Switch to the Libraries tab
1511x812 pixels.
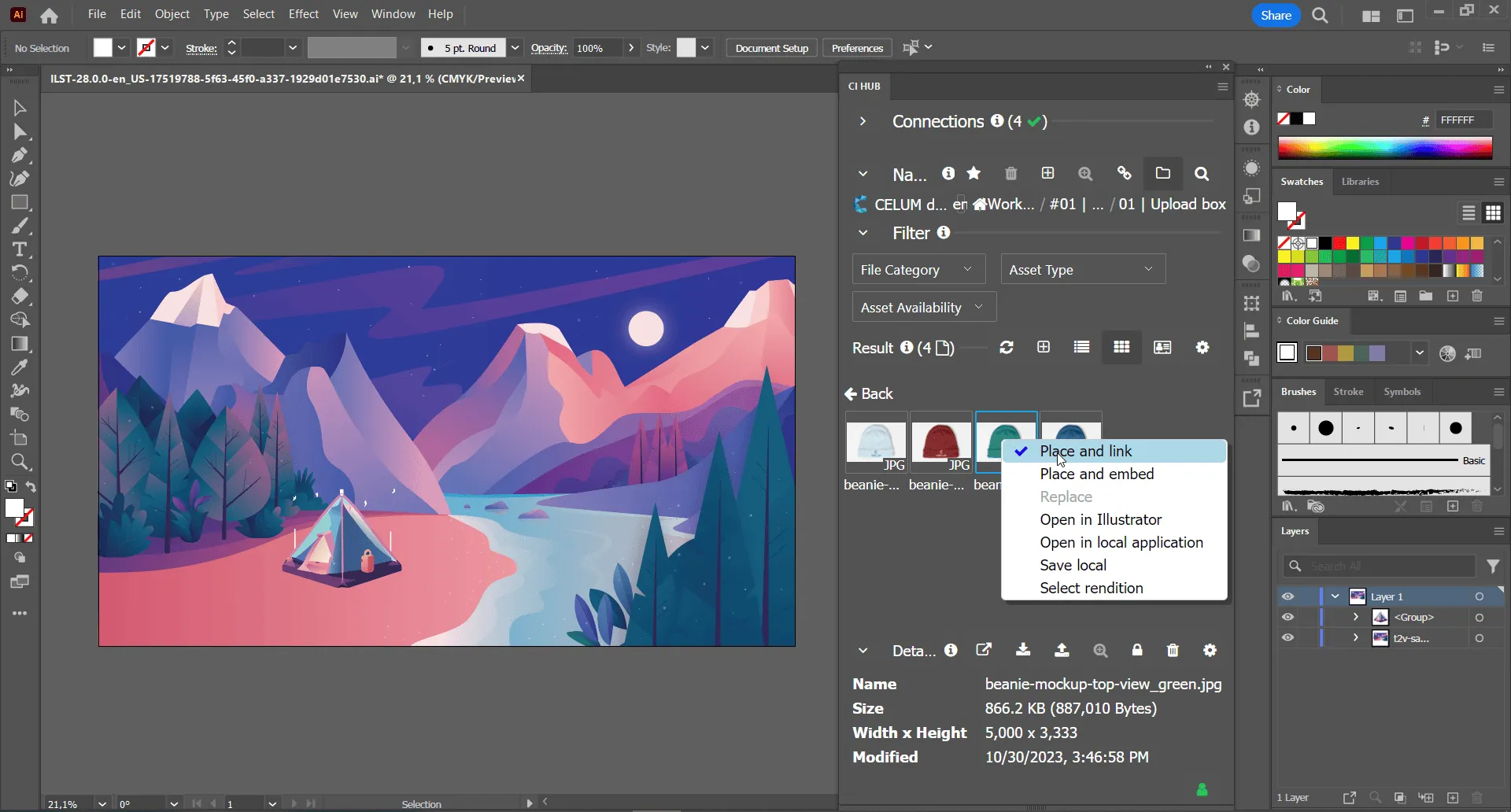pos(1361,182)
